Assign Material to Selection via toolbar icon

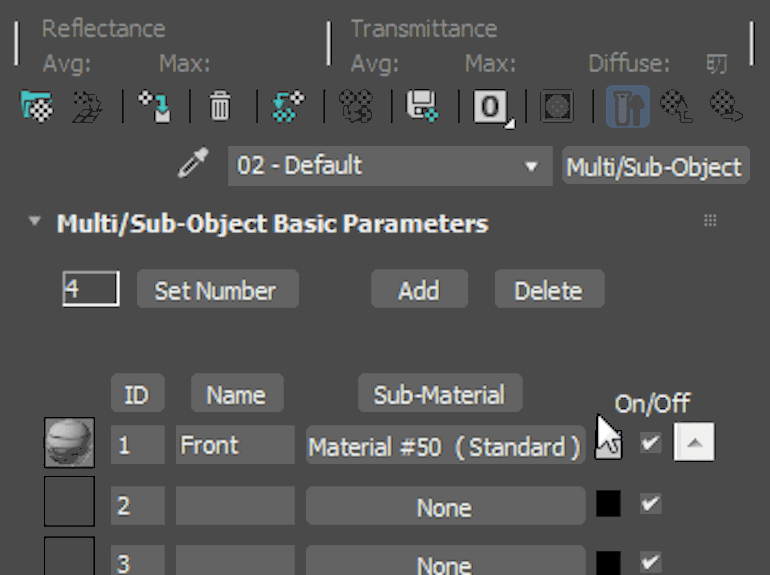click(x=154, y=105)
